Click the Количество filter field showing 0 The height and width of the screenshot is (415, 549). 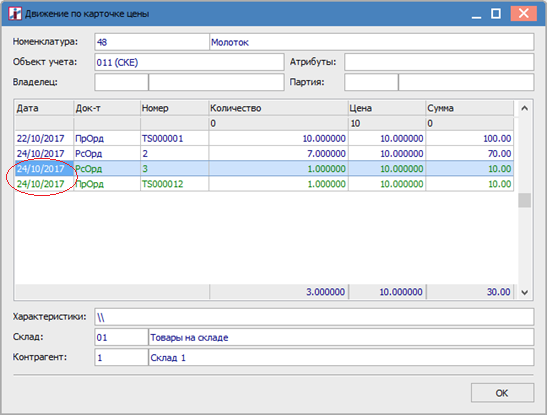tap(278, 123)
